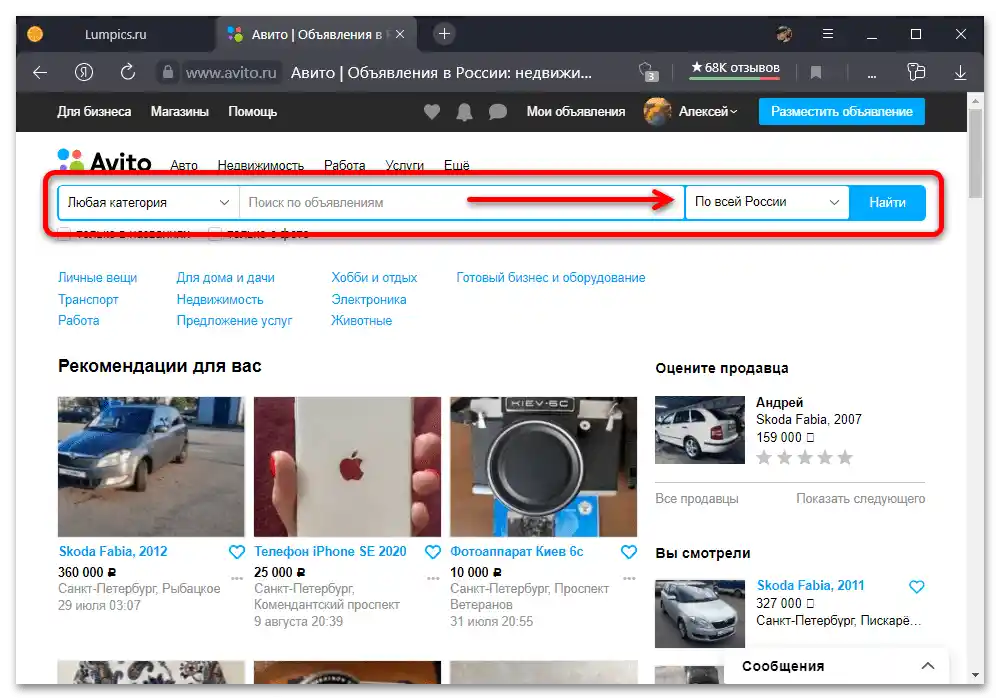The height and width of the screenshot is (700, 1000).
Task: Open the Транспорт category
Action: (x=88, y=300)
